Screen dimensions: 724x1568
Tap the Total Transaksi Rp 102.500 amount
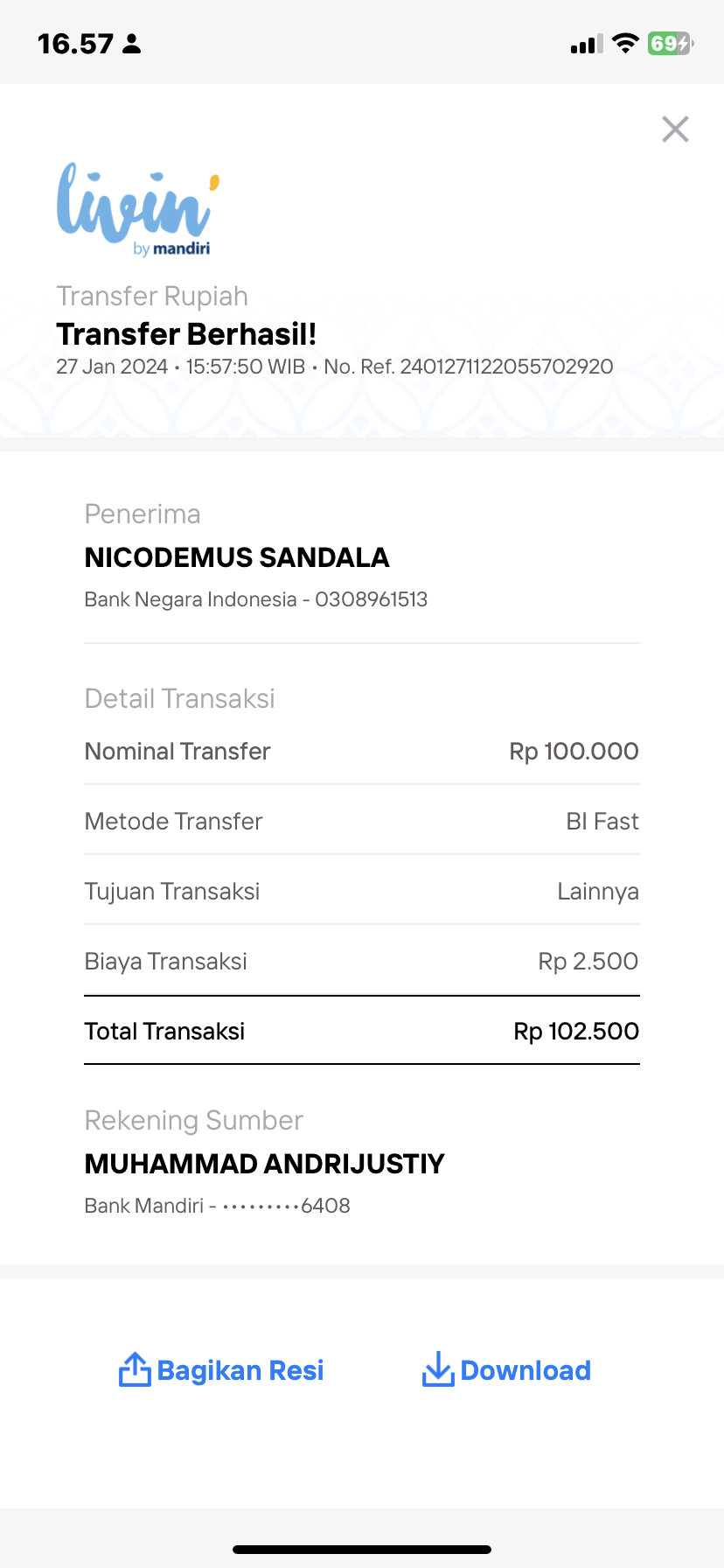pyautogui.click(x=576, y=1031)
